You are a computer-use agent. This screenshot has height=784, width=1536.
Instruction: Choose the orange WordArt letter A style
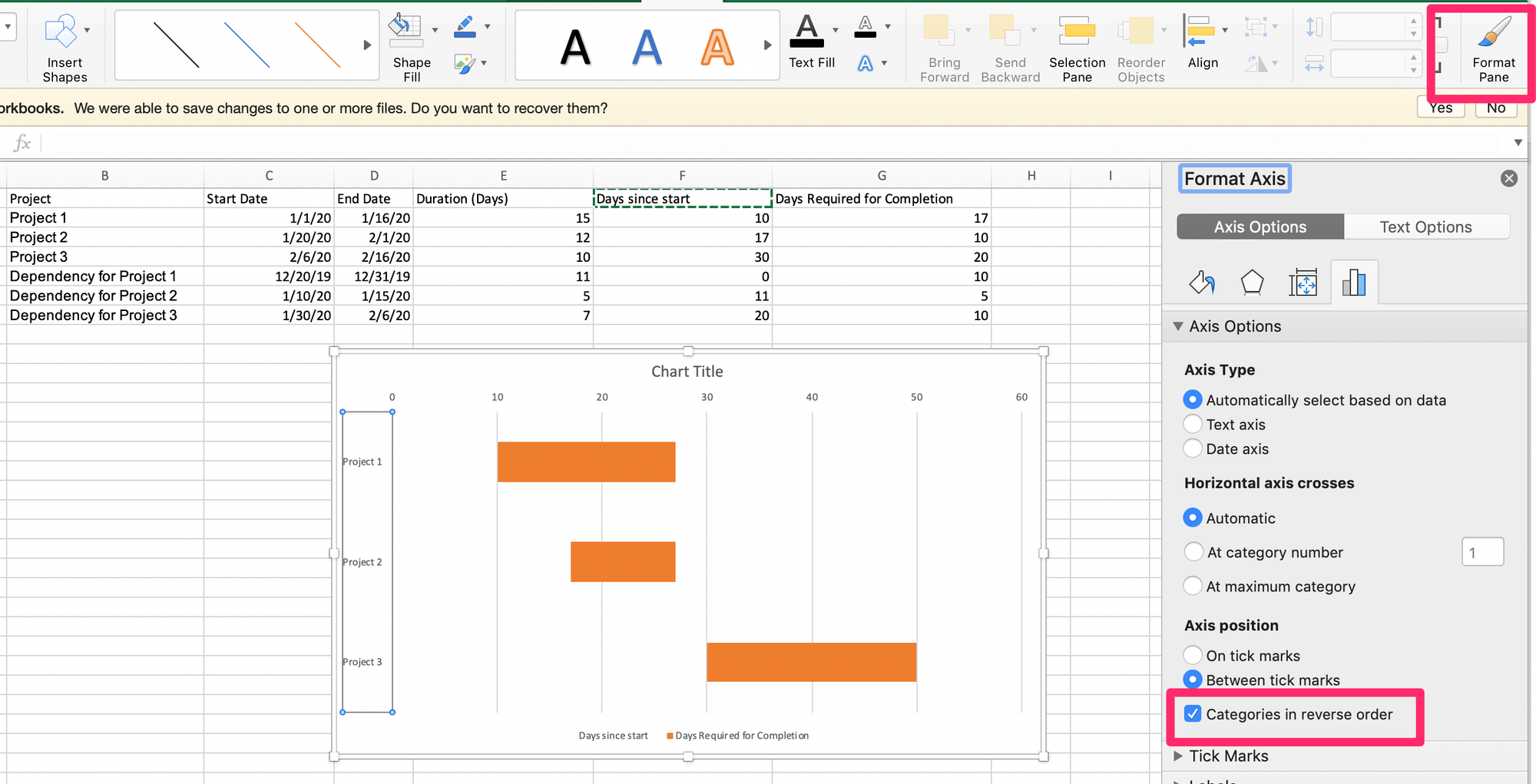(717, 47)
